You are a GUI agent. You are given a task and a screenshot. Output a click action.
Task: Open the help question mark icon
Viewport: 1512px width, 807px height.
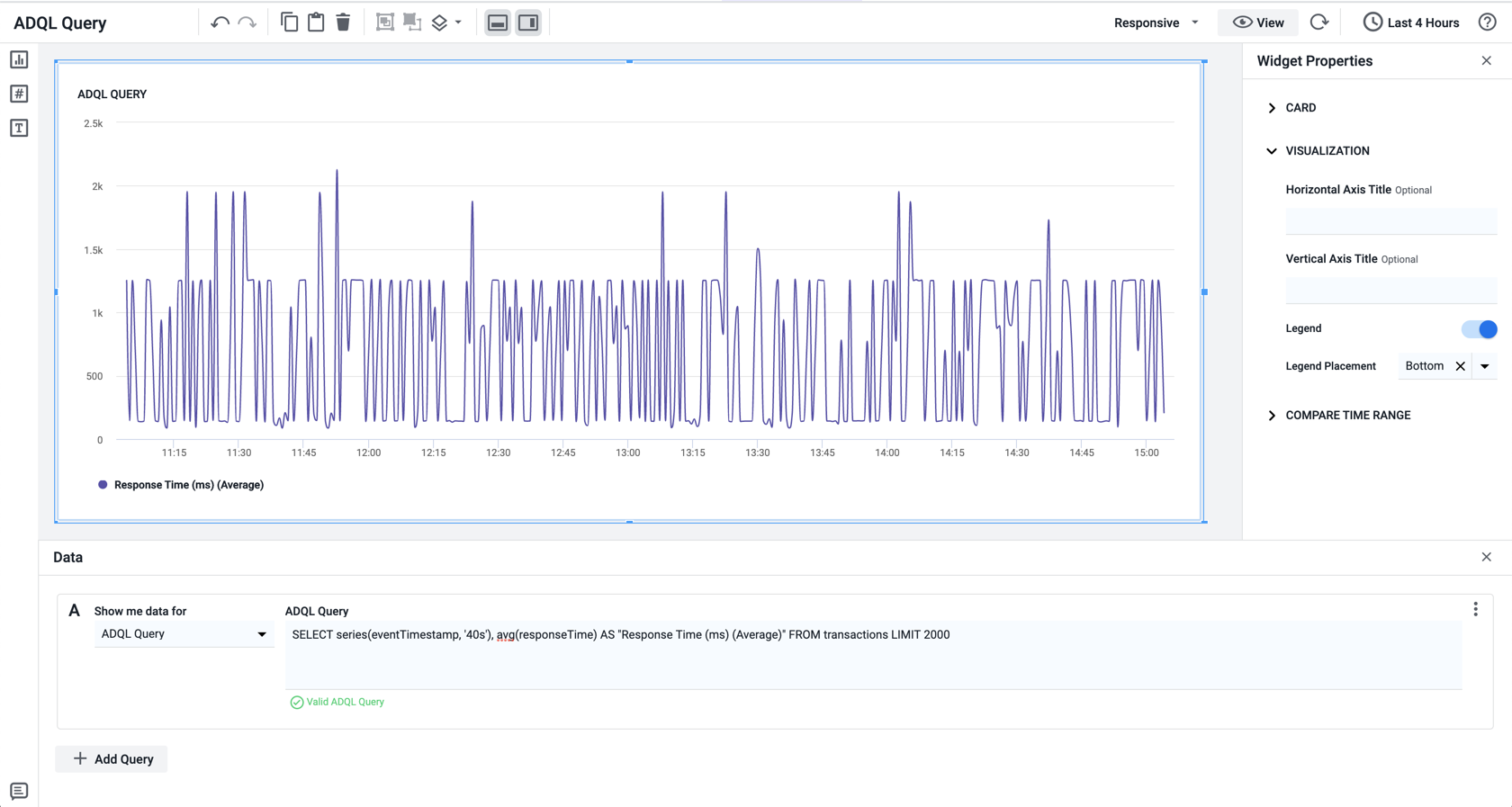point(1488,22)
